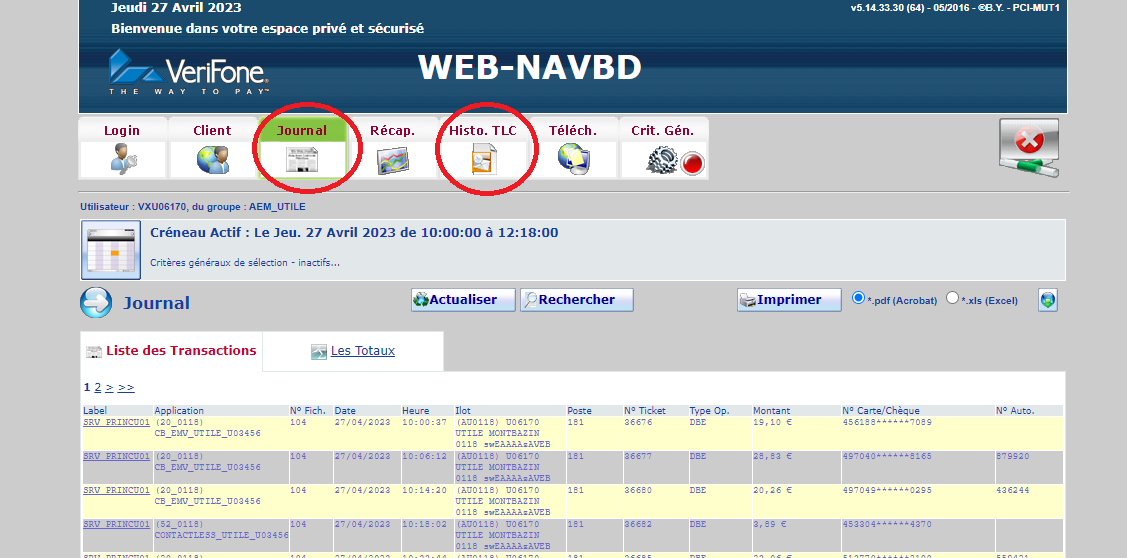Viewport: 1127px width, 558px height.
Task: Select the *.pdf (Acrobat) radio button
Action: coord(858,298)
